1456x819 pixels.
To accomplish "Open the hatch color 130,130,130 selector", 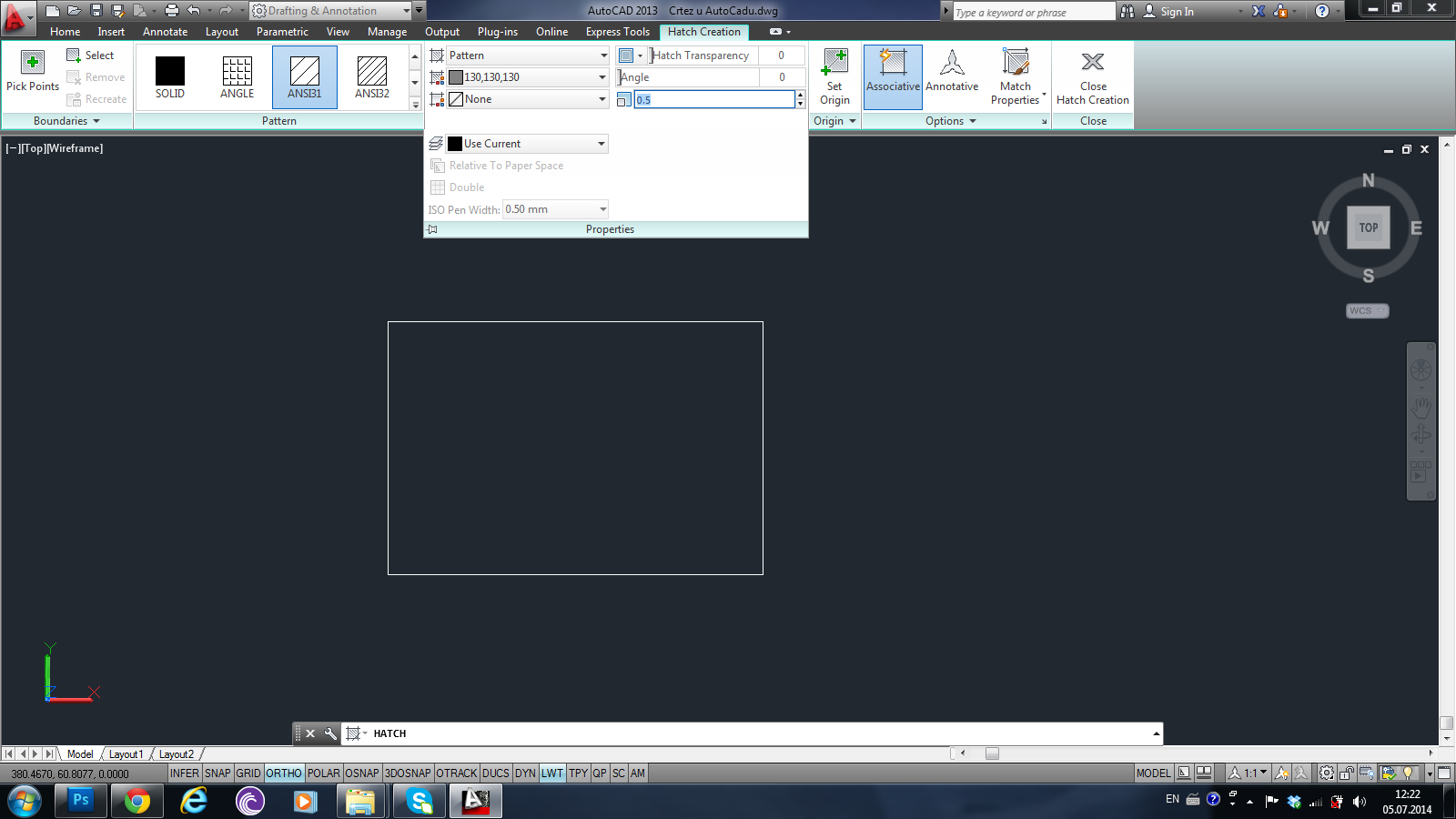I will coord(527,77).
